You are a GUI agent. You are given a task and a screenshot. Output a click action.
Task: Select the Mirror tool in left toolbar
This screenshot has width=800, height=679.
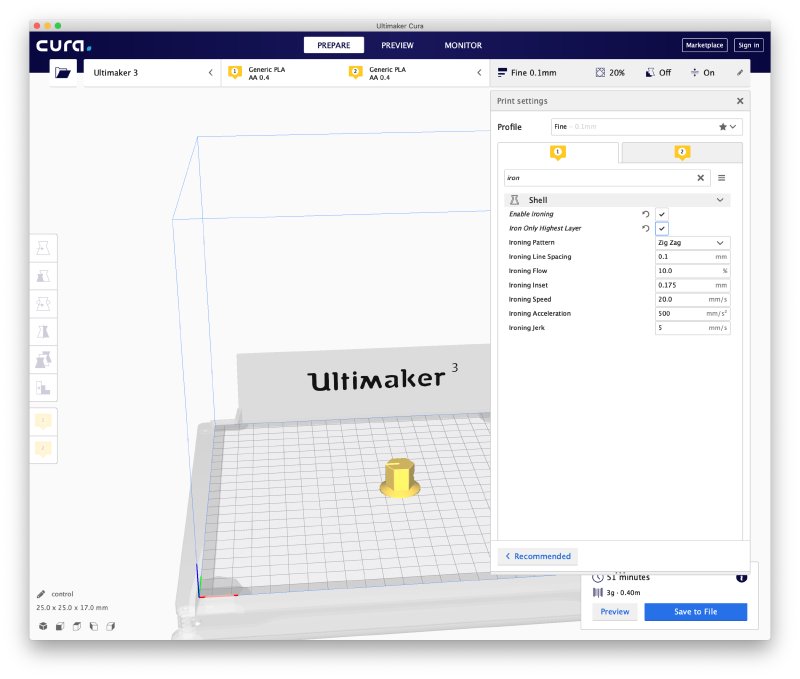[43, 332]
